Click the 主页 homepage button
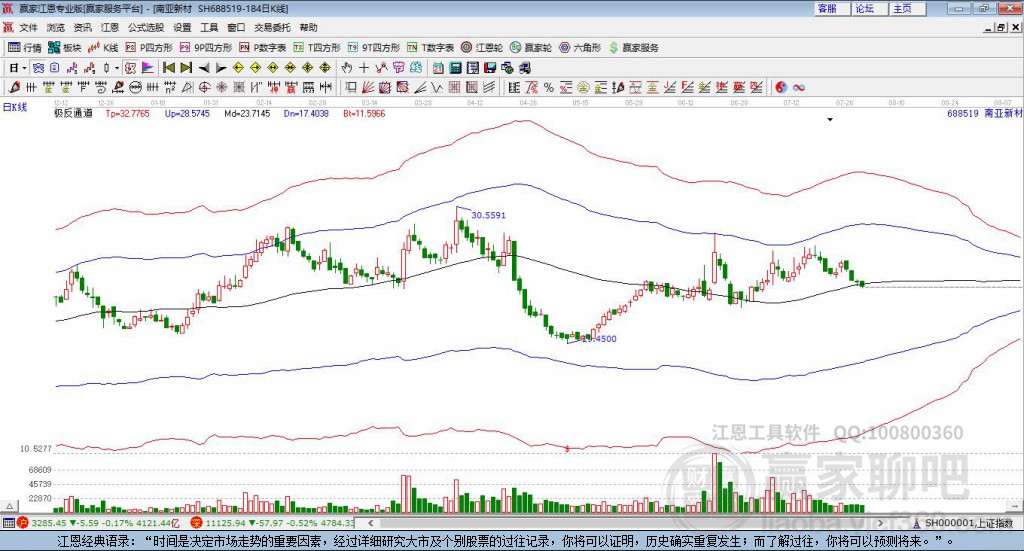The image size is (1024, 551). (x=908, y=8)
